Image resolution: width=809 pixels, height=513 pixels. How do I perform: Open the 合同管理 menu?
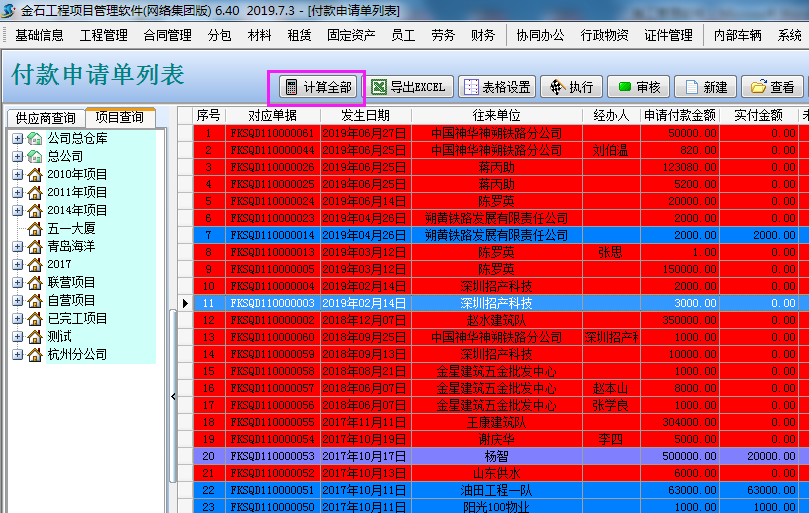pos(167,35)
